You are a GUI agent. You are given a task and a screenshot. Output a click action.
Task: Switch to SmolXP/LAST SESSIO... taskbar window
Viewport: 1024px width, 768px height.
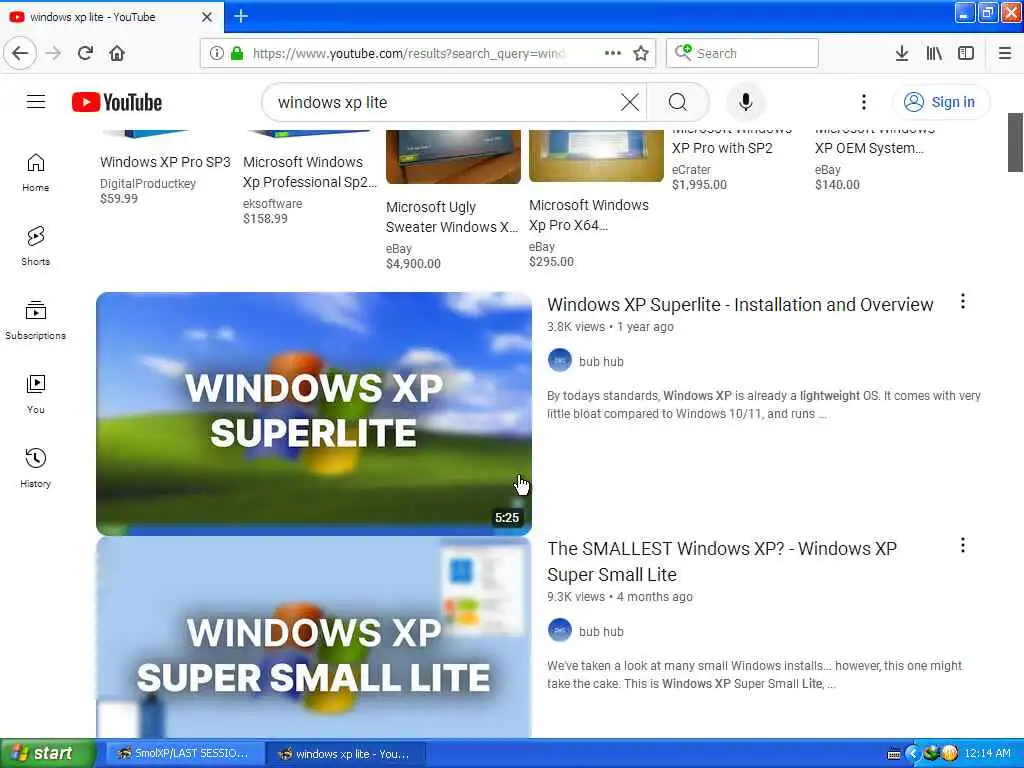pyautogui.click(x=185, y=754)
